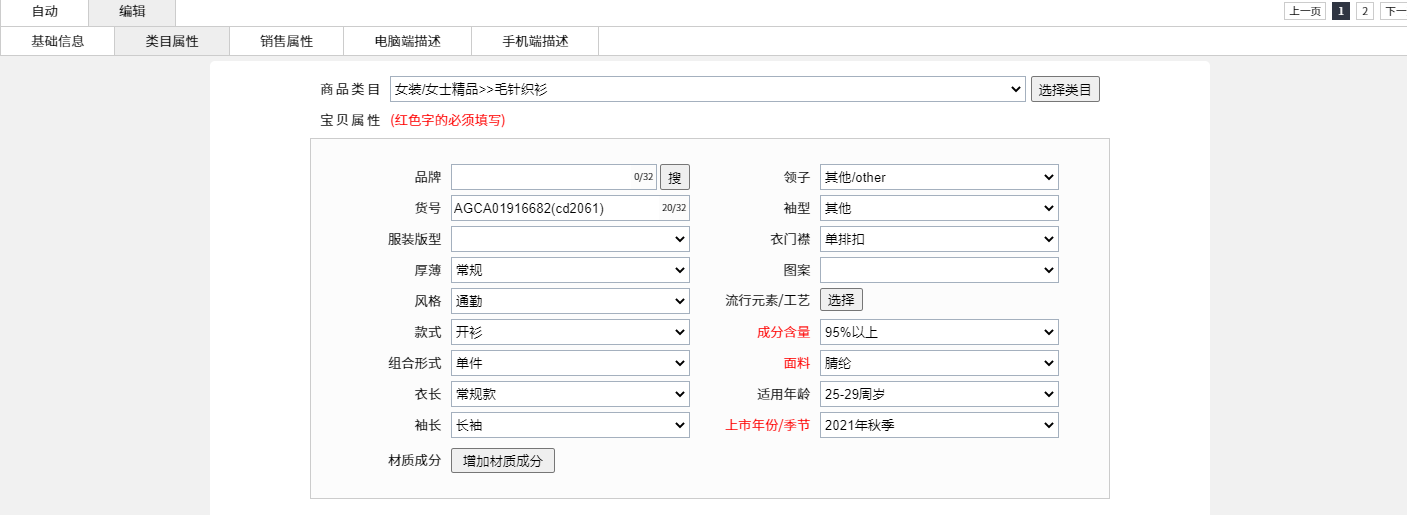The height and width of the screenshot is (515, 1407).
Task: Click 选择 button for 流行元素/工艺
Action: (x=841, y=300)
